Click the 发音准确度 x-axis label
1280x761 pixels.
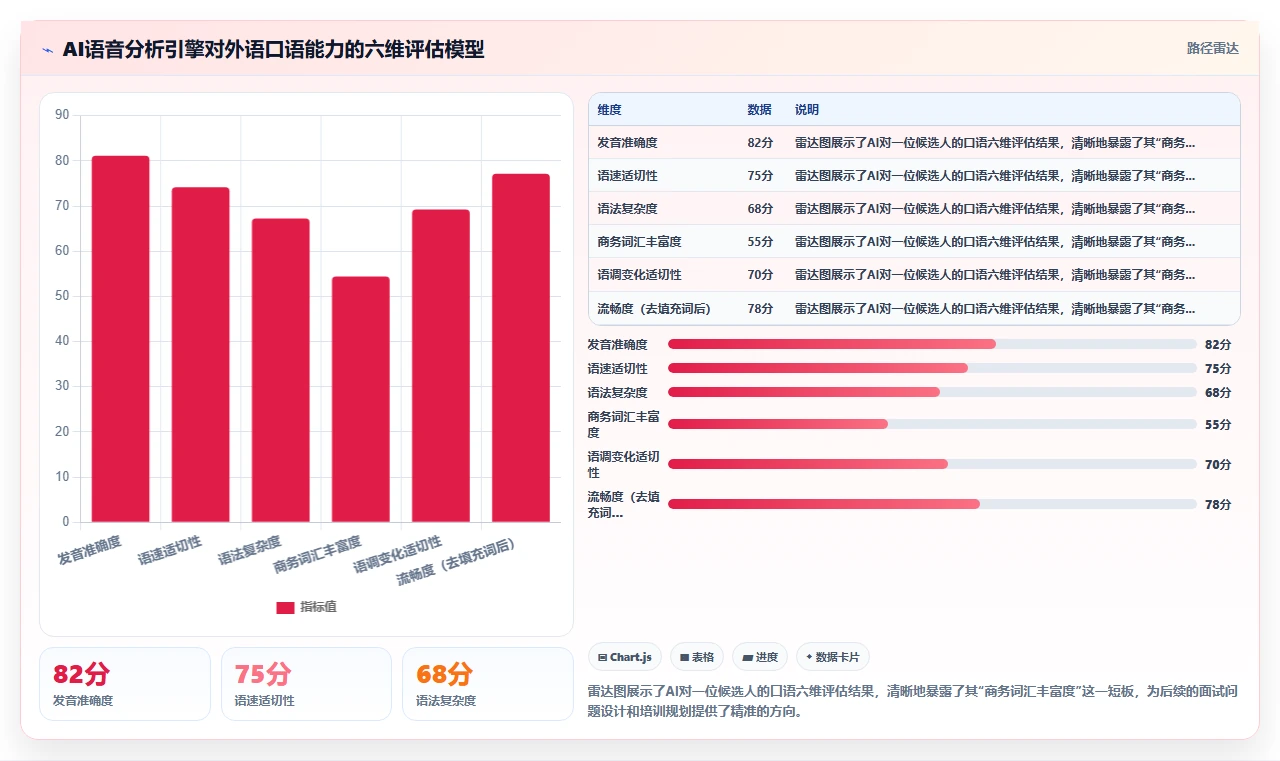pos(90,550)
